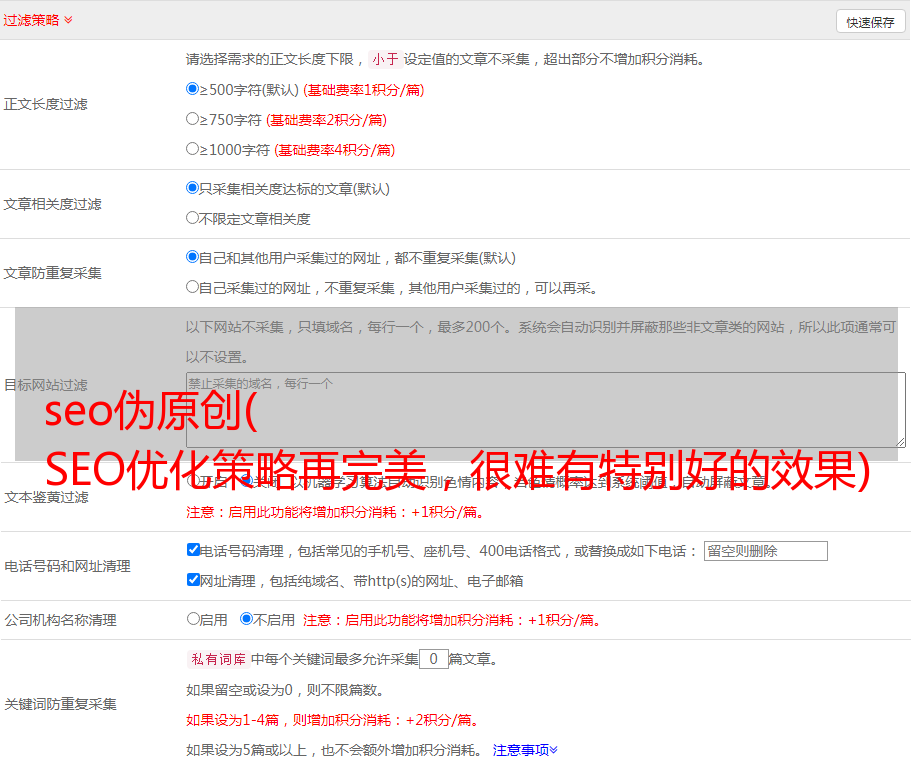Click the 私有词库 tag label
The image size is (912, 768).
tap(216, 659)
